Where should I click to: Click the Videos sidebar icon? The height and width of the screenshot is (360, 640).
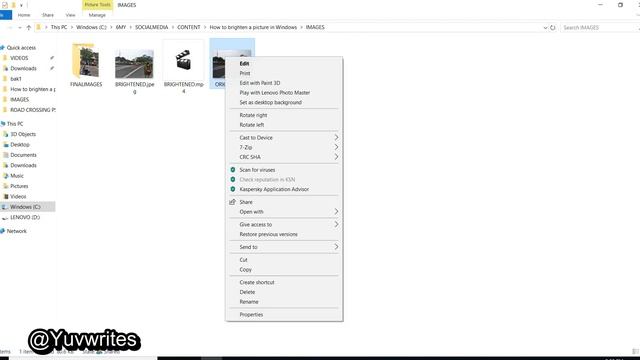(x=6, y=197)
